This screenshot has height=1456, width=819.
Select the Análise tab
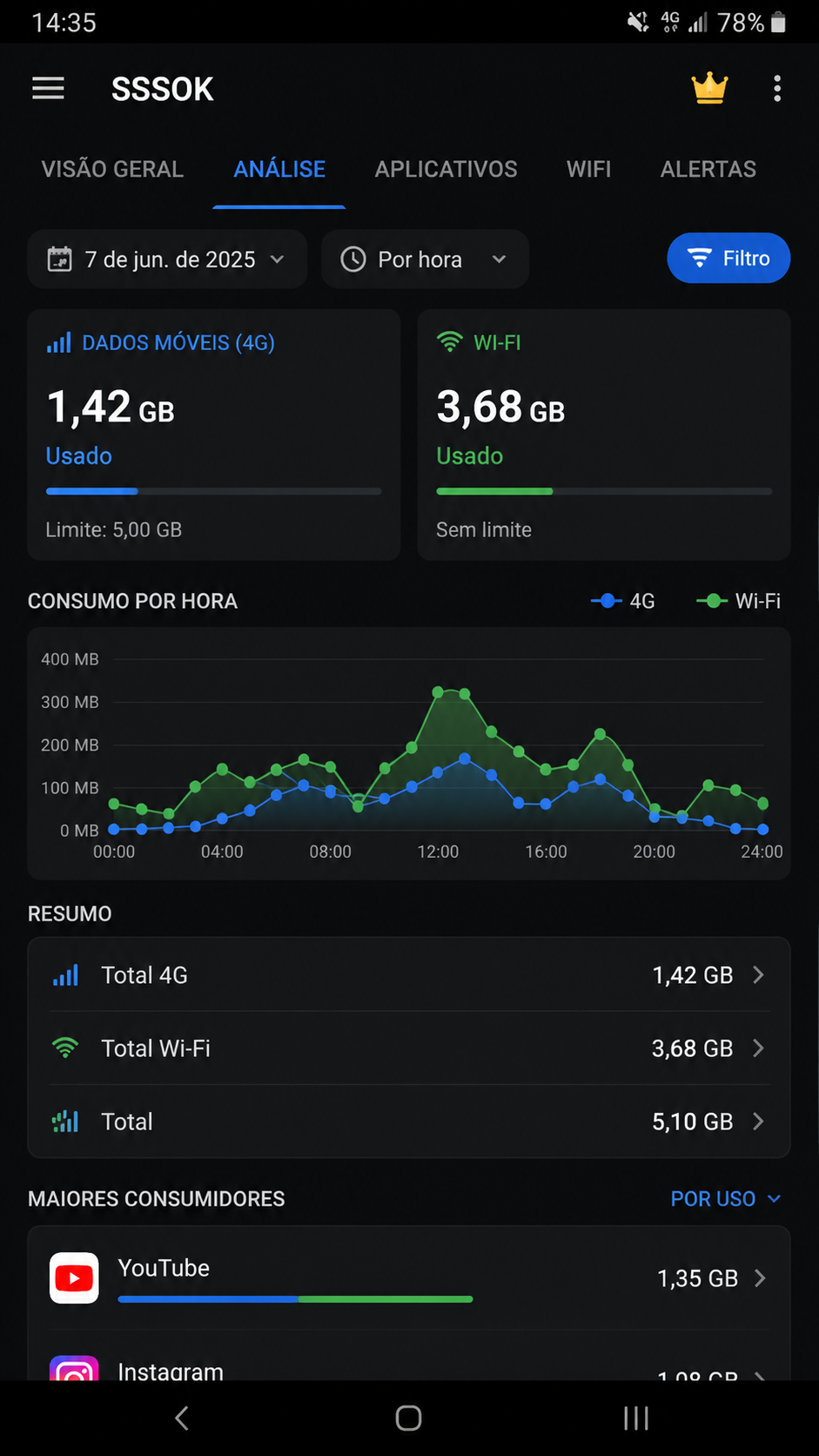point(279,169)
